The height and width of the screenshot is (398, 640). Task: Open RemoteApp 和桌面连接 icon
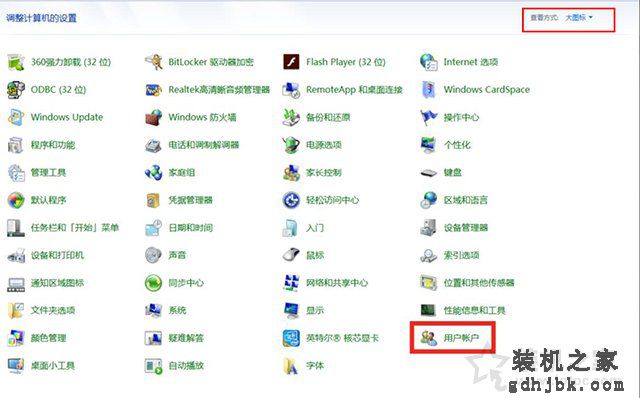coord(291,90)
